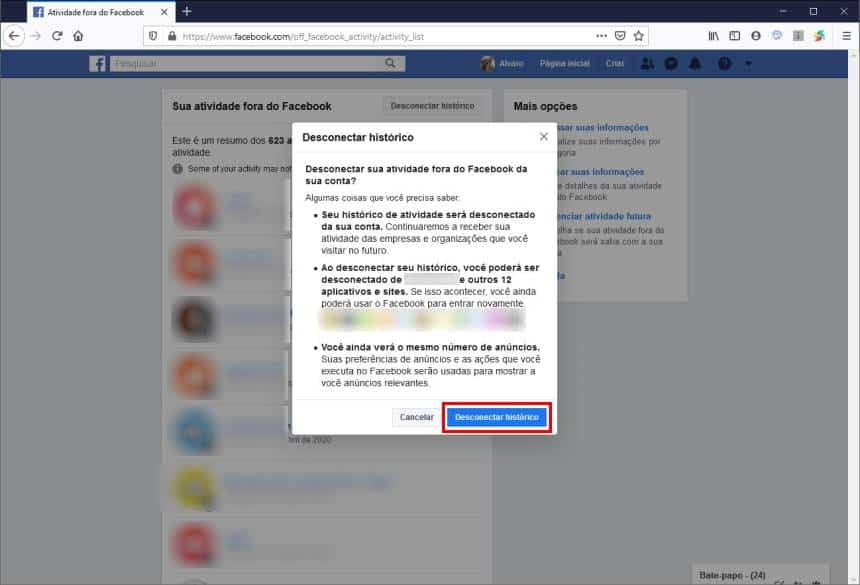Open the Firefox hamburger menu
This screenshot has width=860, height=585.
tap(846, 36)
